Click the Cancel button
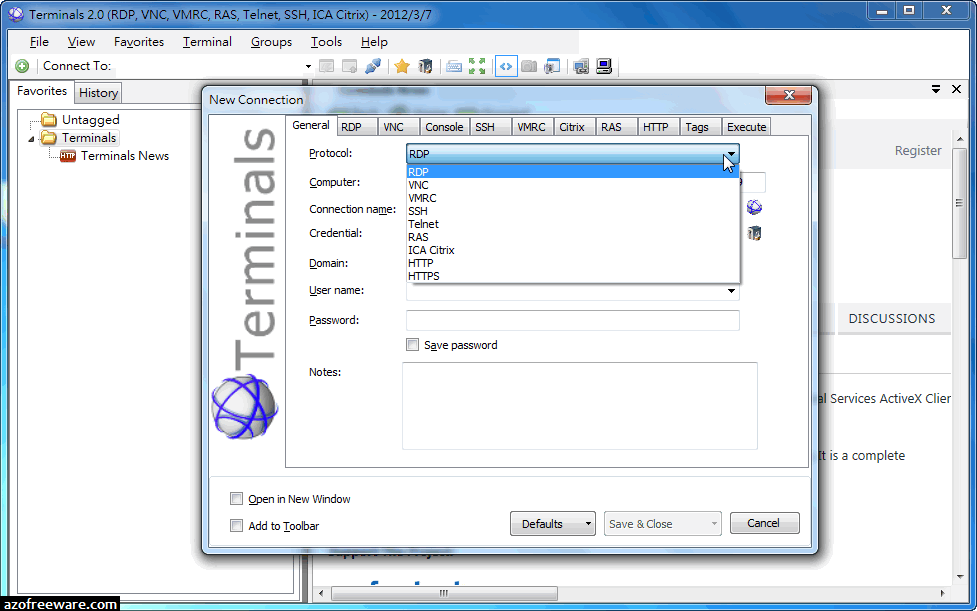The image size is (977, 611). pyautogui.click(x=764, y=523)
